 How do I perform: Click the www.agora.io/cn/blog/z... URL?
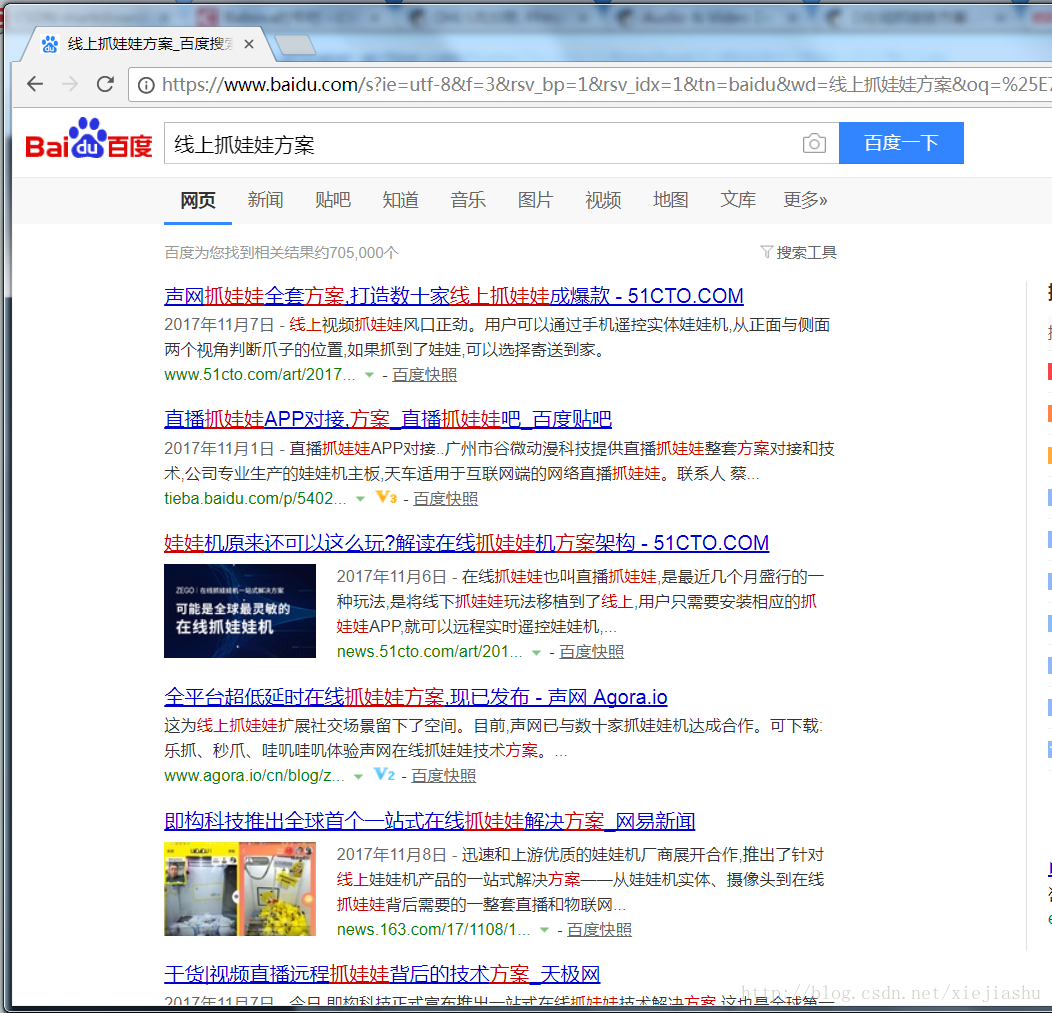point(254,776)
